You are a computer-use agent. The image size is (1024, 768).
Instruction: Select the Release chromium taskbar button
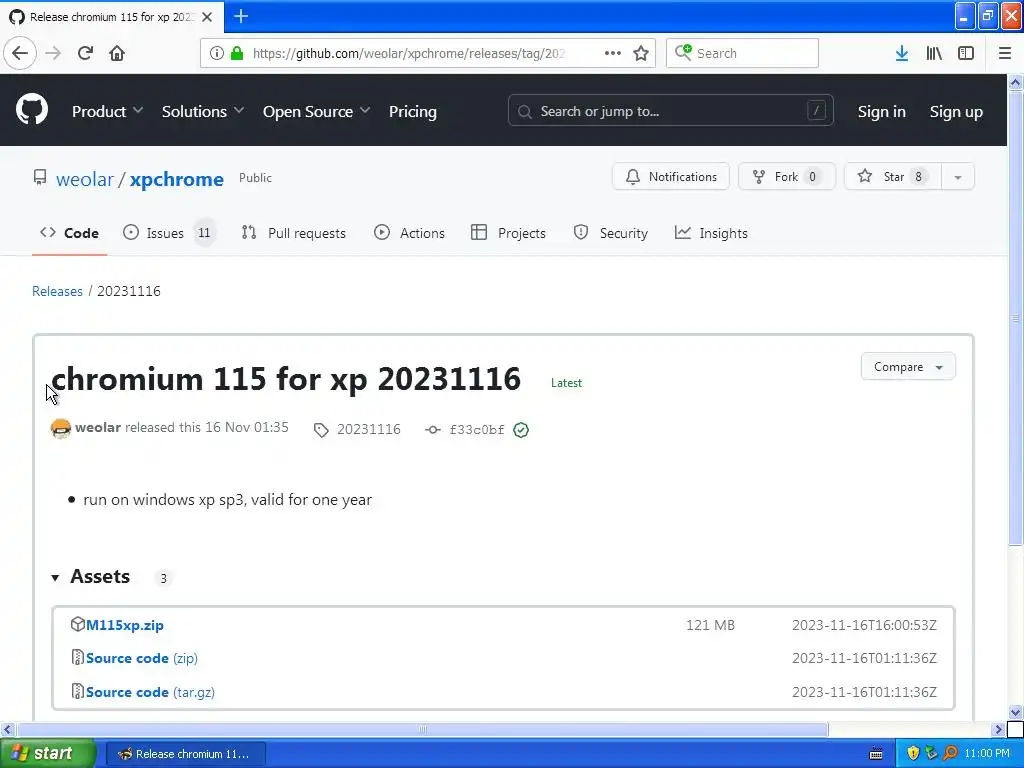[185, 754]
